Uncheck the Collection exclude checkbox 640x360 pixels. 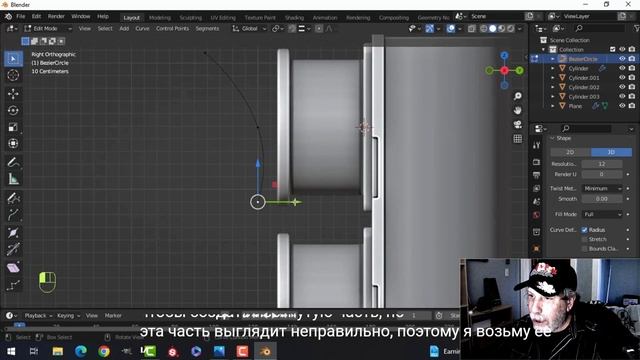tap(612, 49)
